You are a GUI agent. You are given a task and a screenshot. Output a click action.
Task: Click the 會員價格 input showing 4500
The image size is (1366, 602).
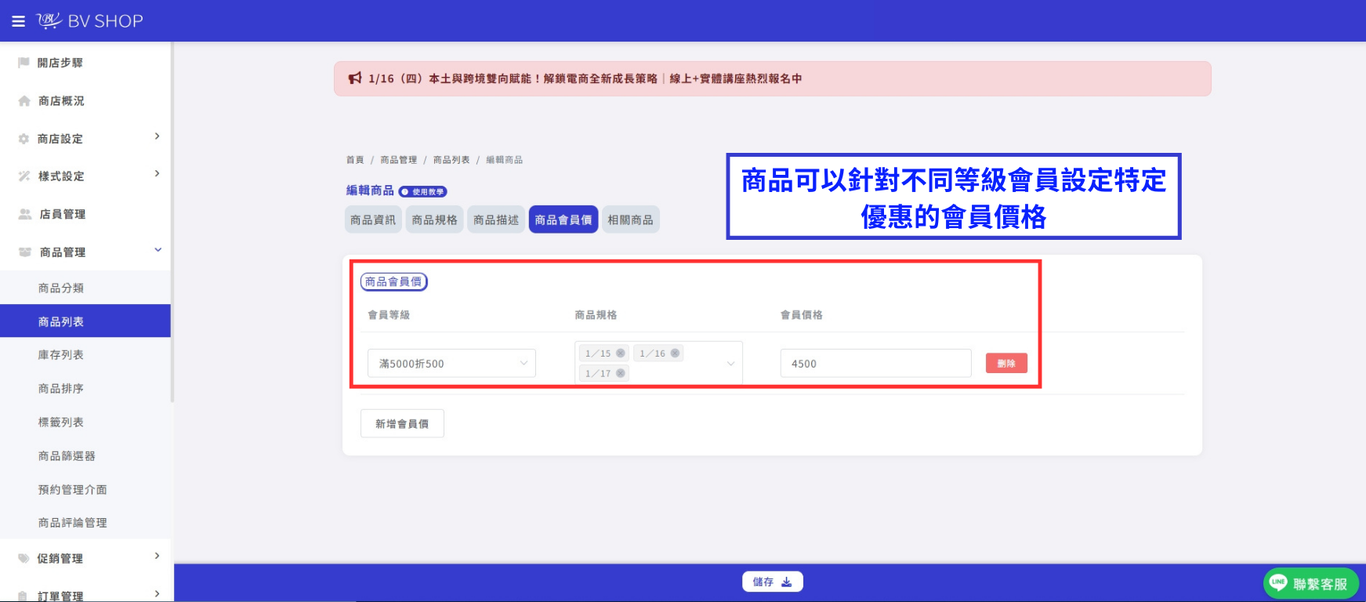coord(876,363)
